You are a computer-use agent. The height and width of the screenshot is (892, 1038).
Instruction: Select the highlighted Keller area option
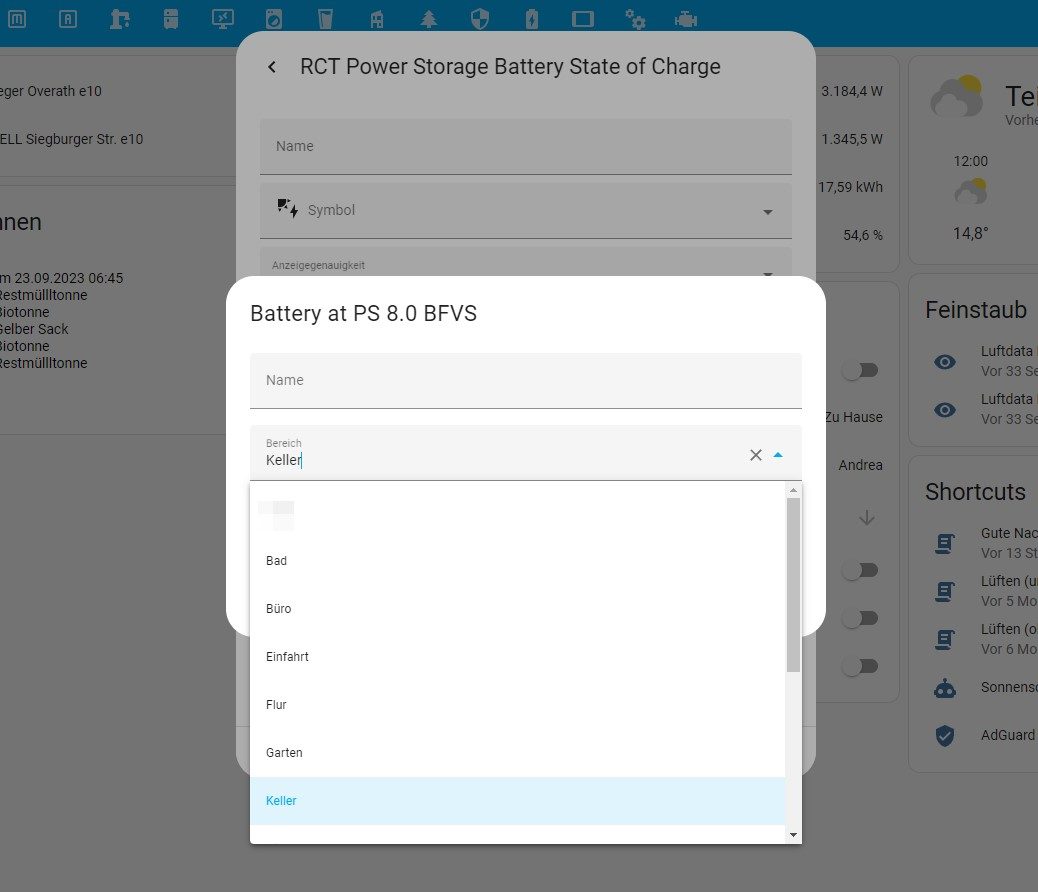518,801
